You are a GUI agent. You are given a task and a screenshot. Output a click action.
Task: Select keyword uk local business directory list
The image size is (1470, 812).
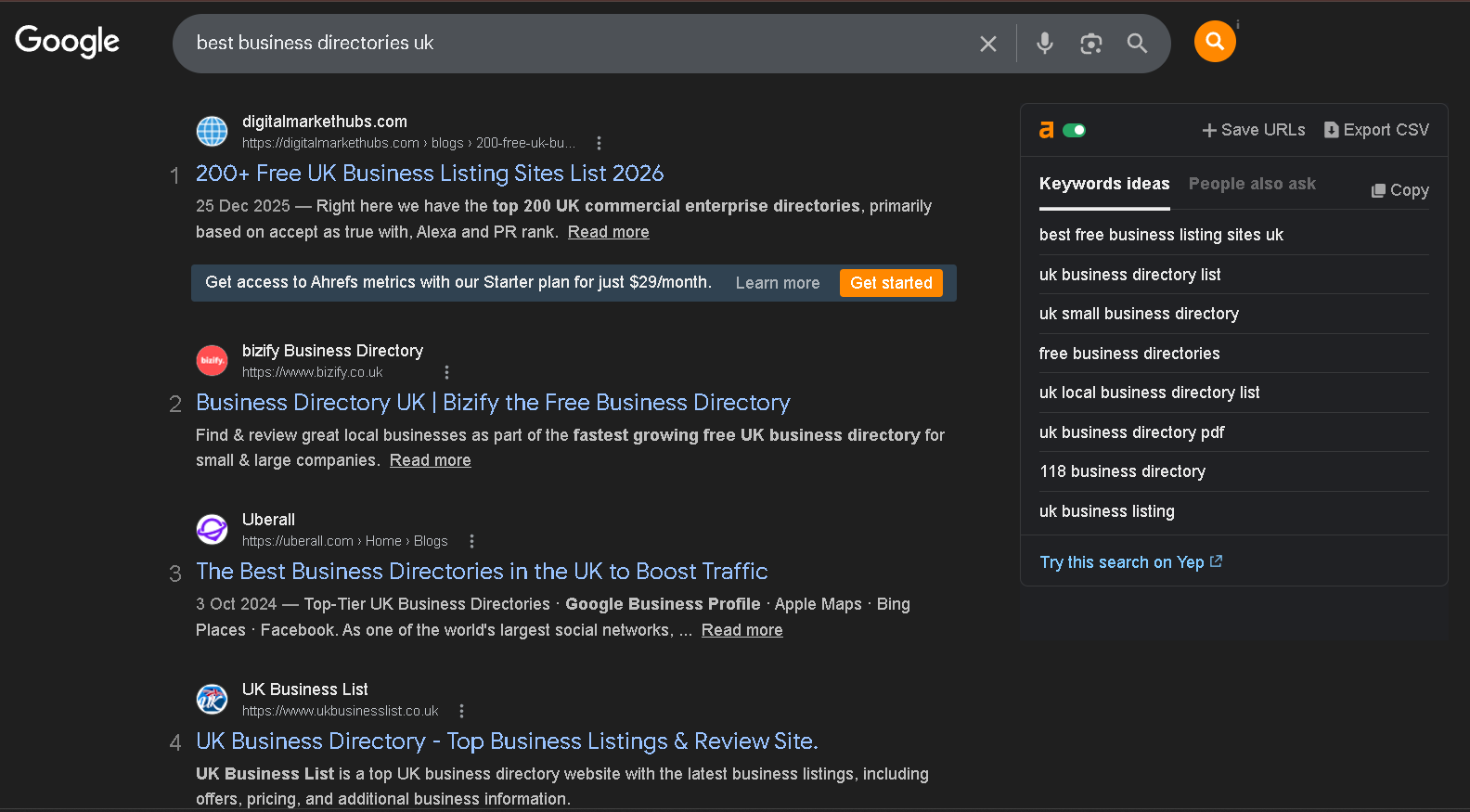[x=1149, y=393]
